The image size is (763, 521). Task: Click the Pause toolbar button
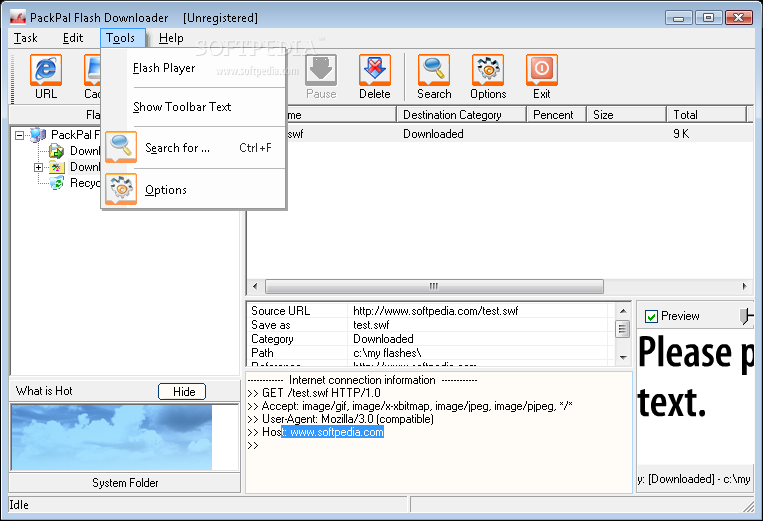321,77
